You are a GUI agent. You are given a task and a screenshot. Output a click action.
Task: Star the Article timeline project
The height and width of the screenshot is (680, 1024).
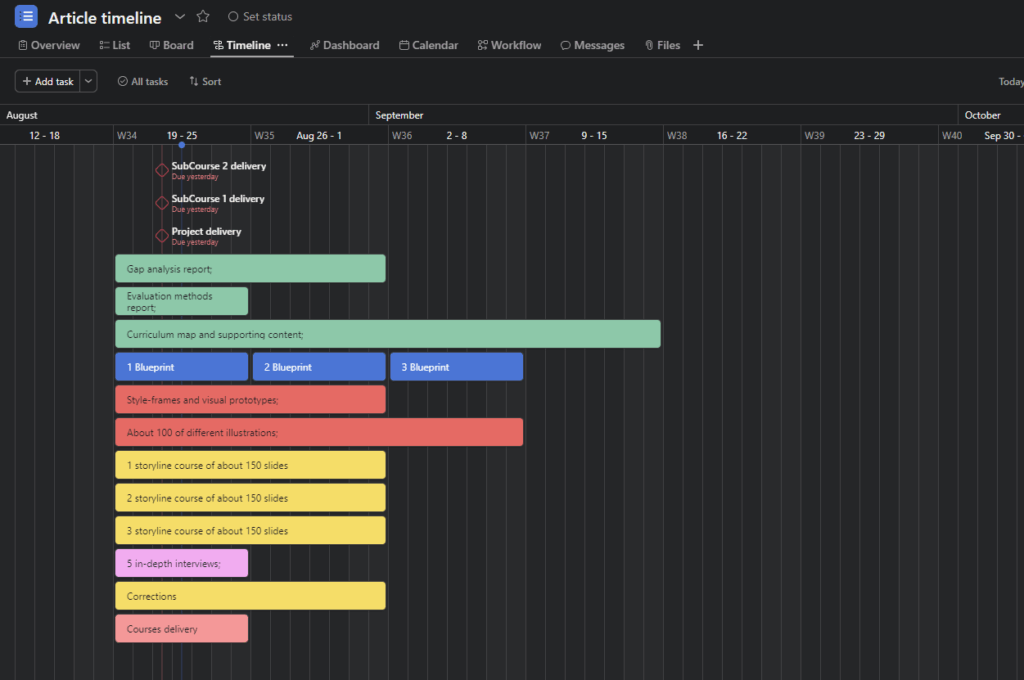[203, 16]
